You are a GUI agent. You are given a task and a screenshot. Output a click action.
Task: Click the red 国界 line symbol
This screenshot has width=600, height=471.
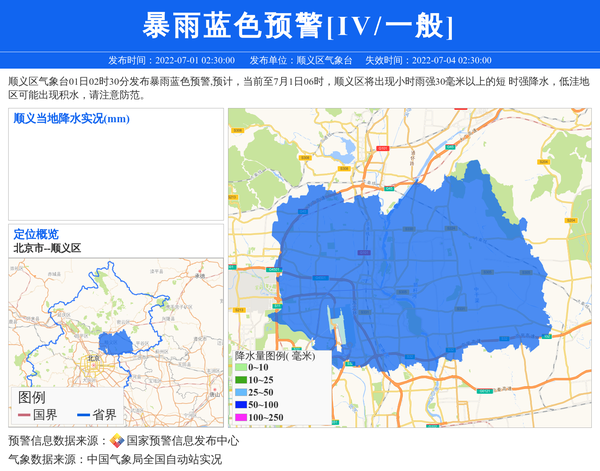click(x=24, y=415)
